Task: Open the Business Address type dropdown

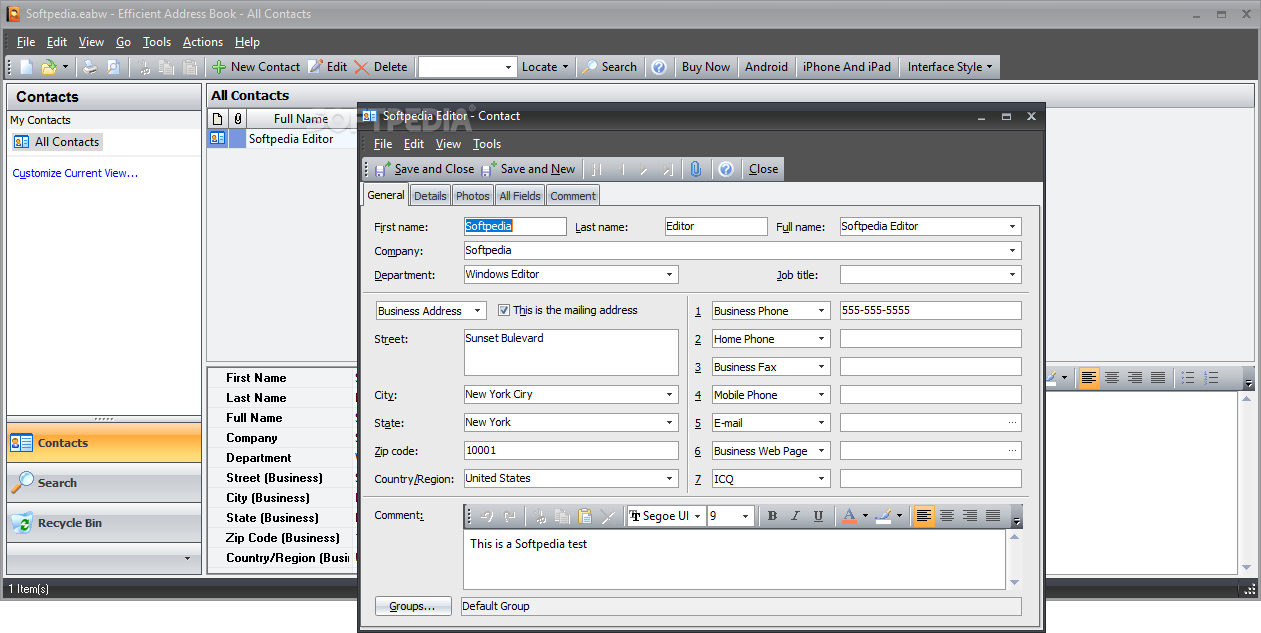Action: click(x=478, y=311)
